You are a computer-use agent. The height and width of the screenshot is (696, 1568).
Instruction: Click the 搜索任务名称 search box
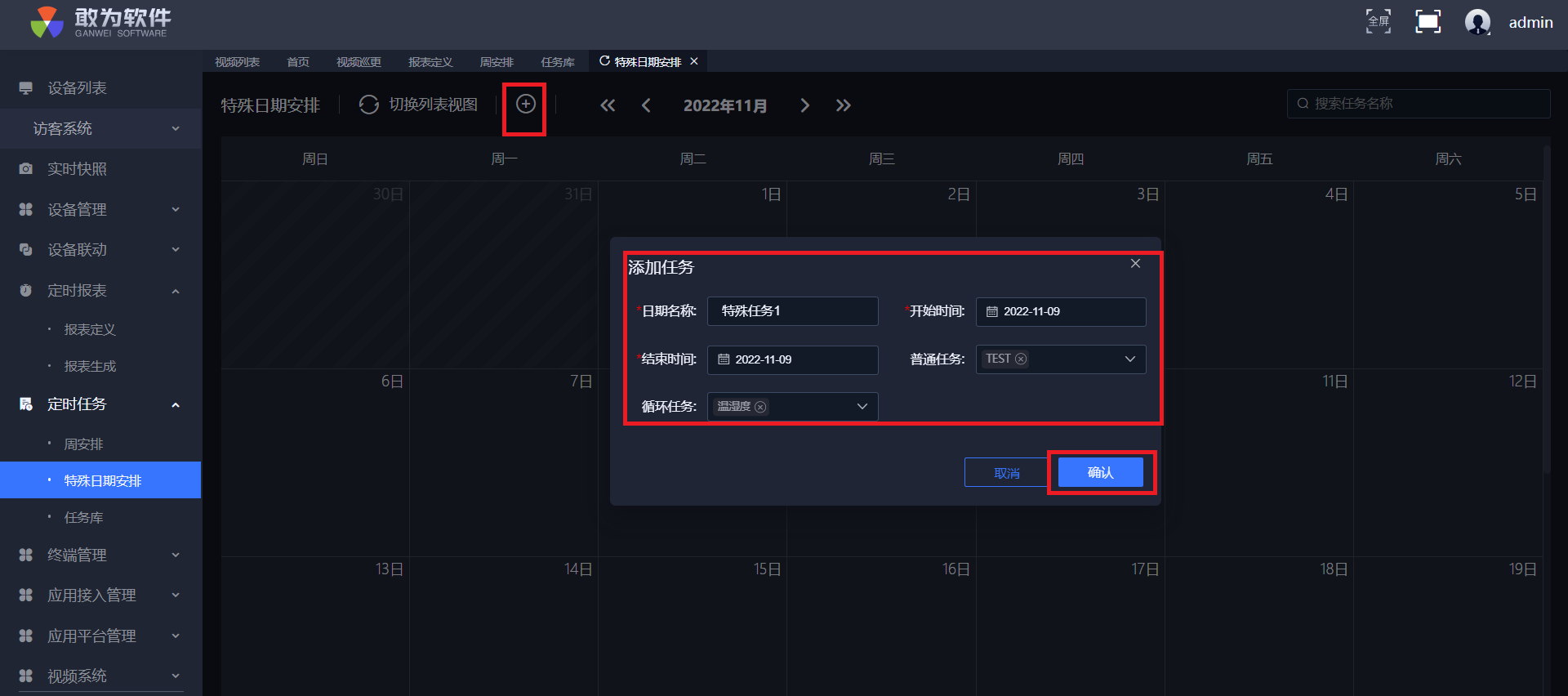pyautogui.click(x=1419, y=104)
